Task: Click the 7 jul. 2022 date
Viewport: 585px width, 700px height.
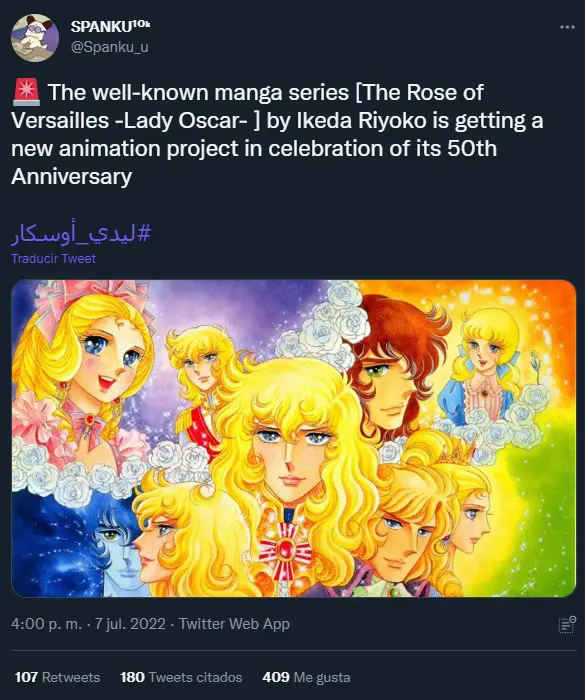Action: 130,624
